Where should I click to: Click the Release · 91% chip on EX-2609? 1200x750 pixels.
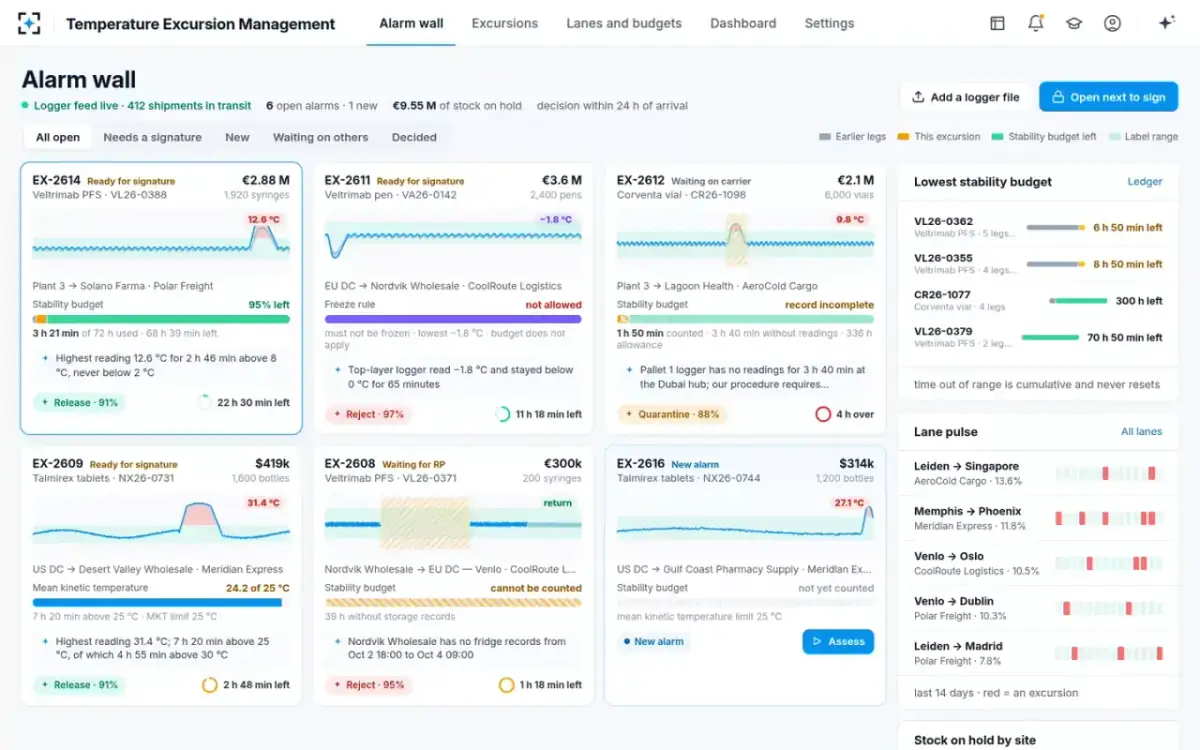[80, 685]
